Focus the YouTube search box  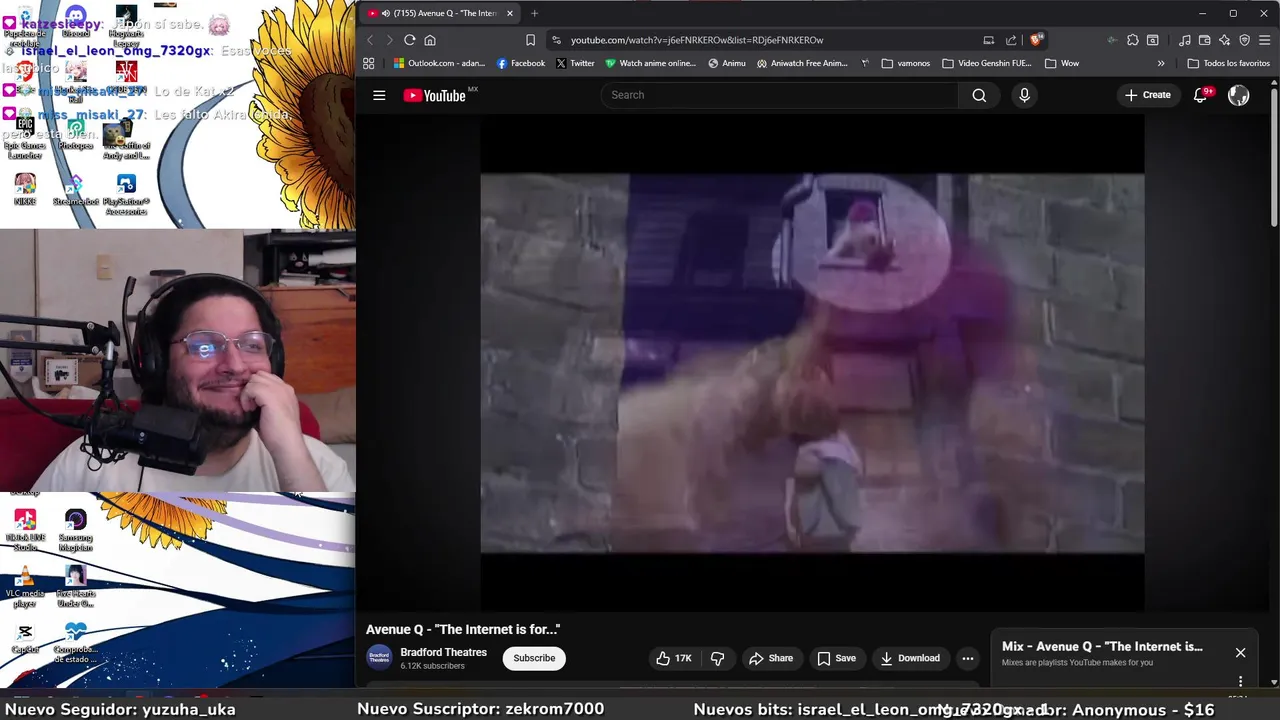tap(780, 95)
